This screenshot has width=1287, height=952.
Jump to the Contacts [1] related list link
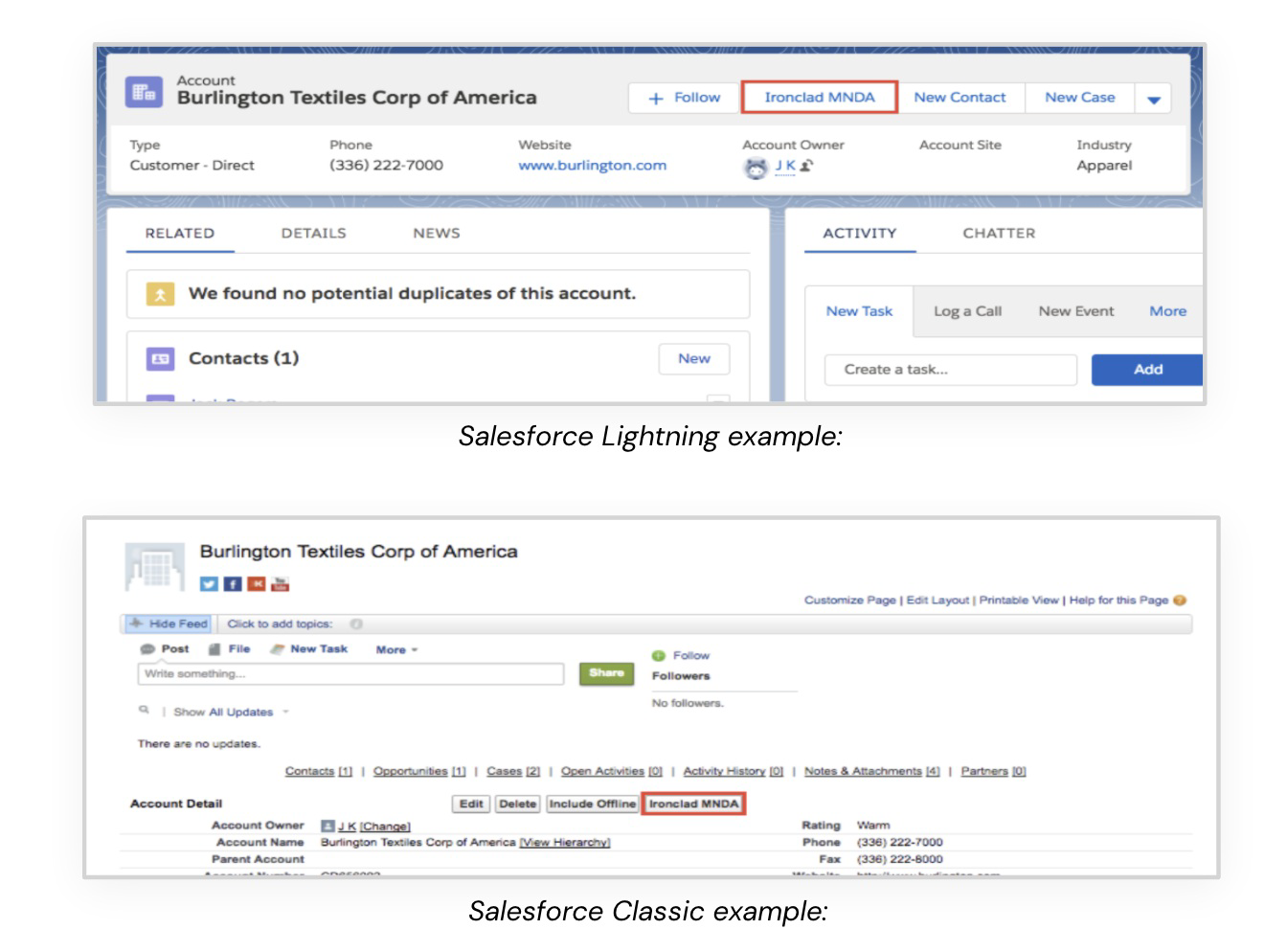[x=319, y=771]
